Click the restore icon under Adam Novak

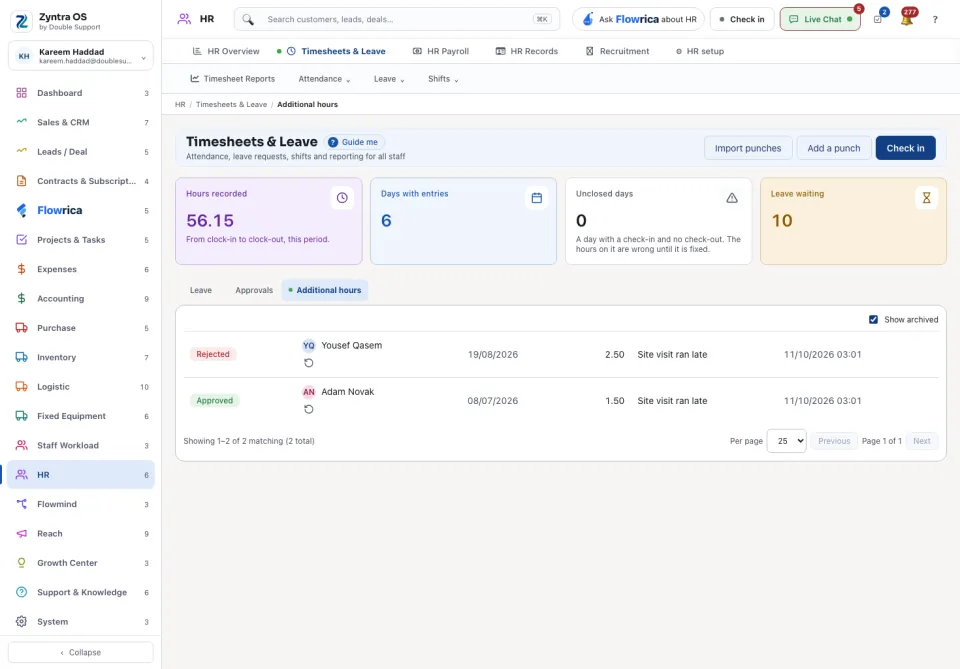(309, 409)
